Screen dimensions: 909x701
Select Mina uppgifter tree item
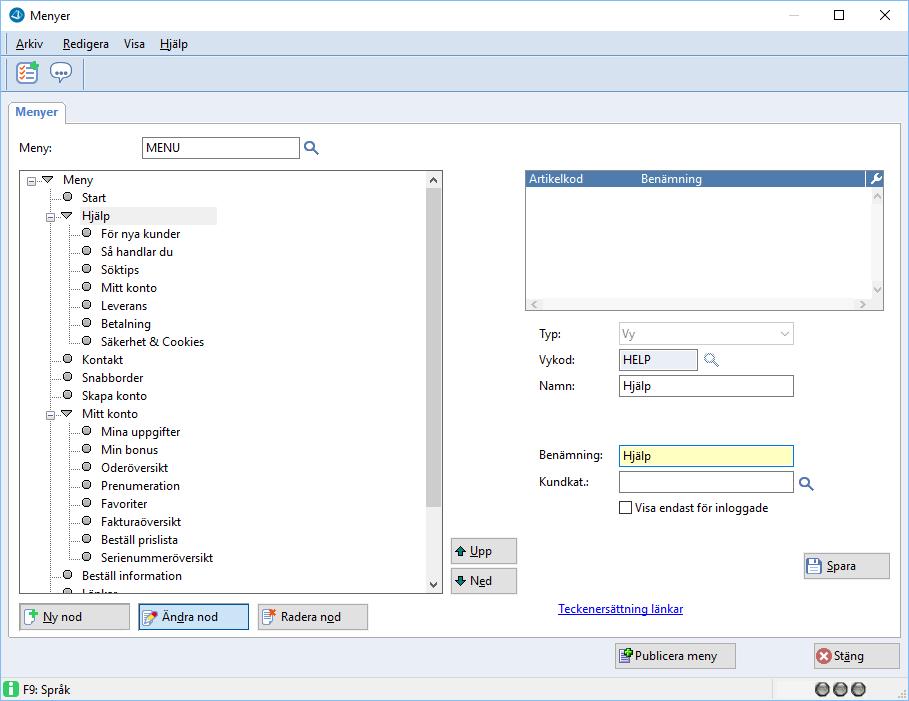click(140, 431)
